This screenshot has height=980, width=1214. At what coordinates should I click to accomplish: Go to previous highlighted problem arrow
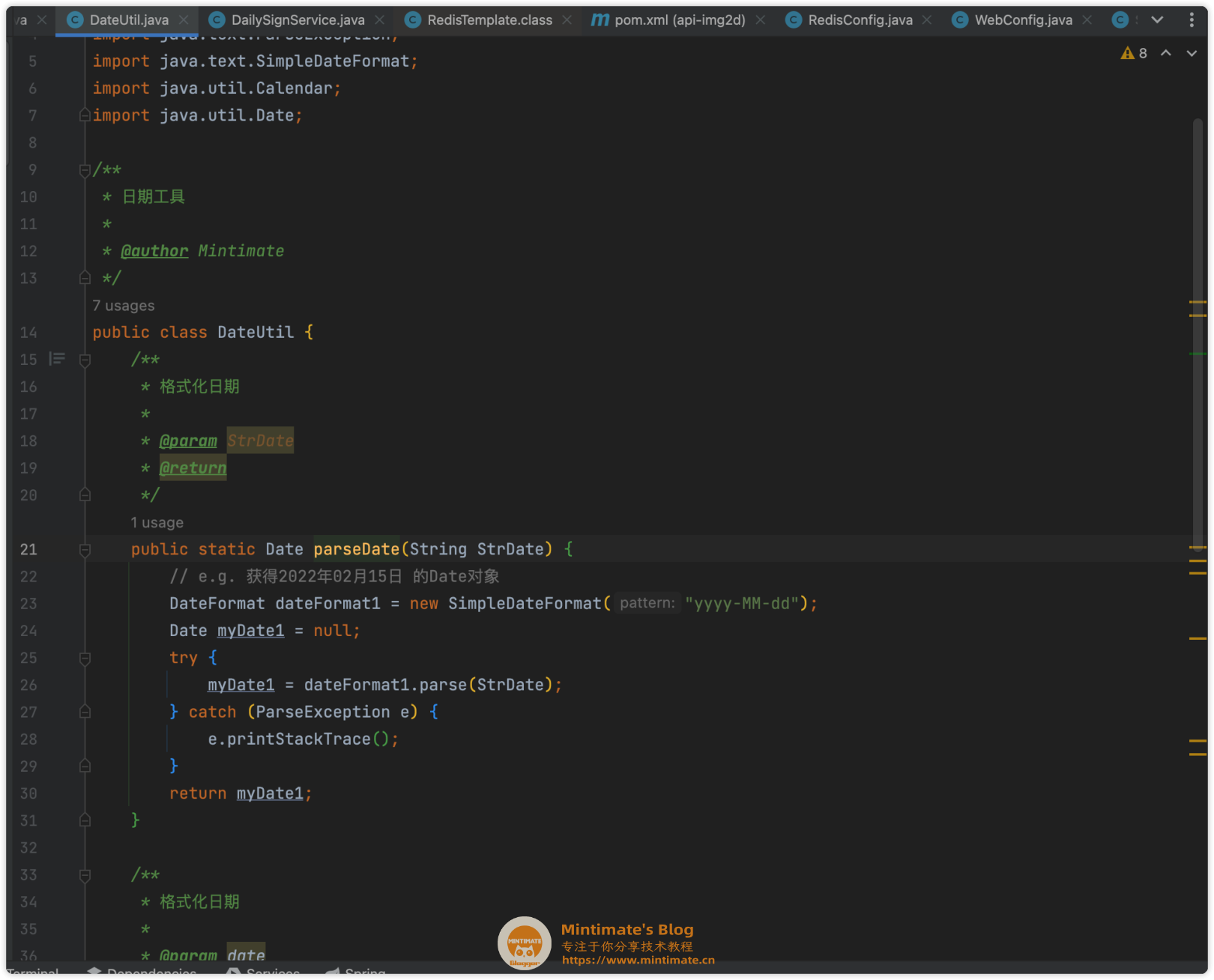pos(1166,53)
